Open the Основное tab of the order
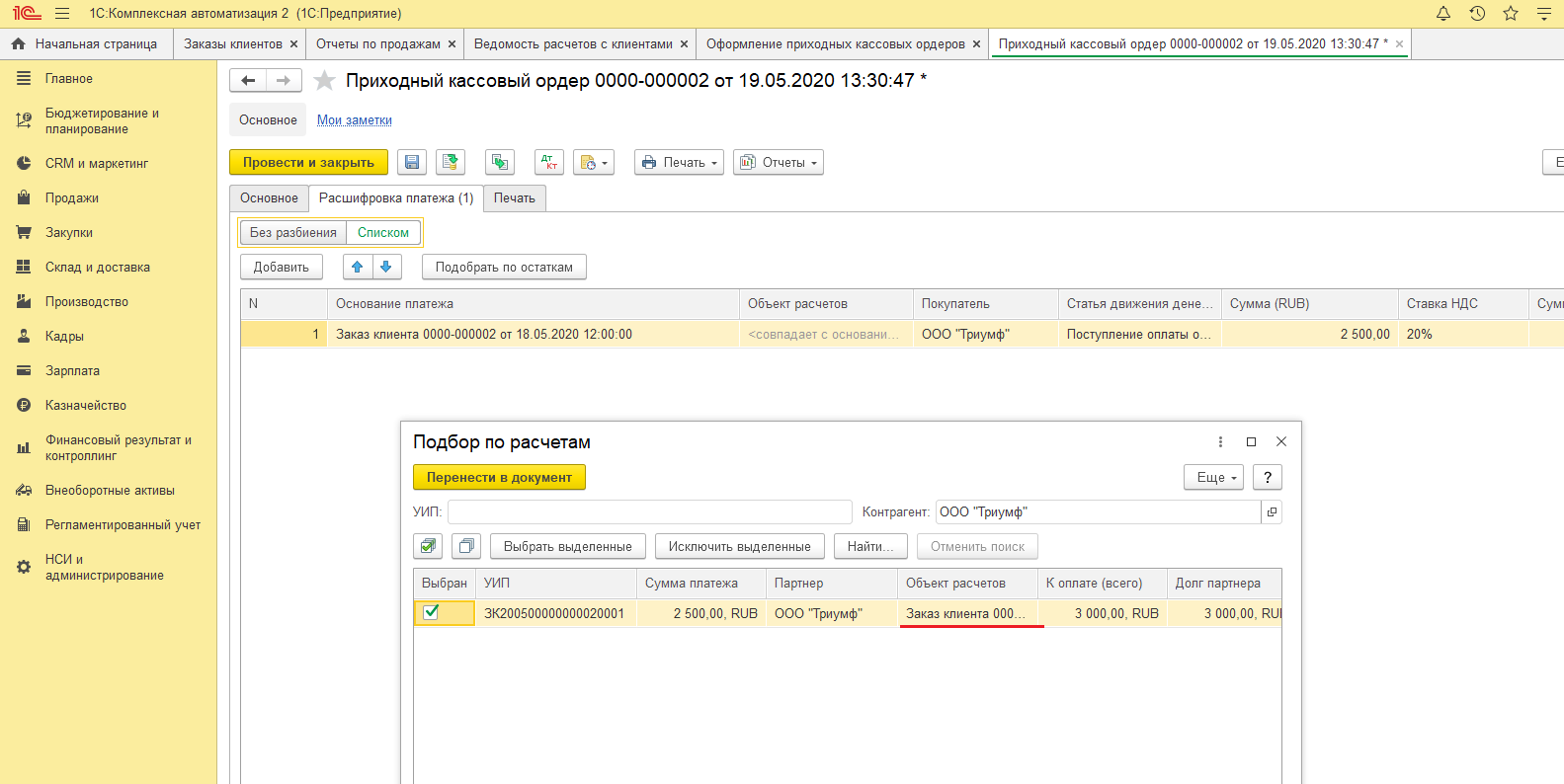Screen dimensions: 1564x784 [269, 198]
